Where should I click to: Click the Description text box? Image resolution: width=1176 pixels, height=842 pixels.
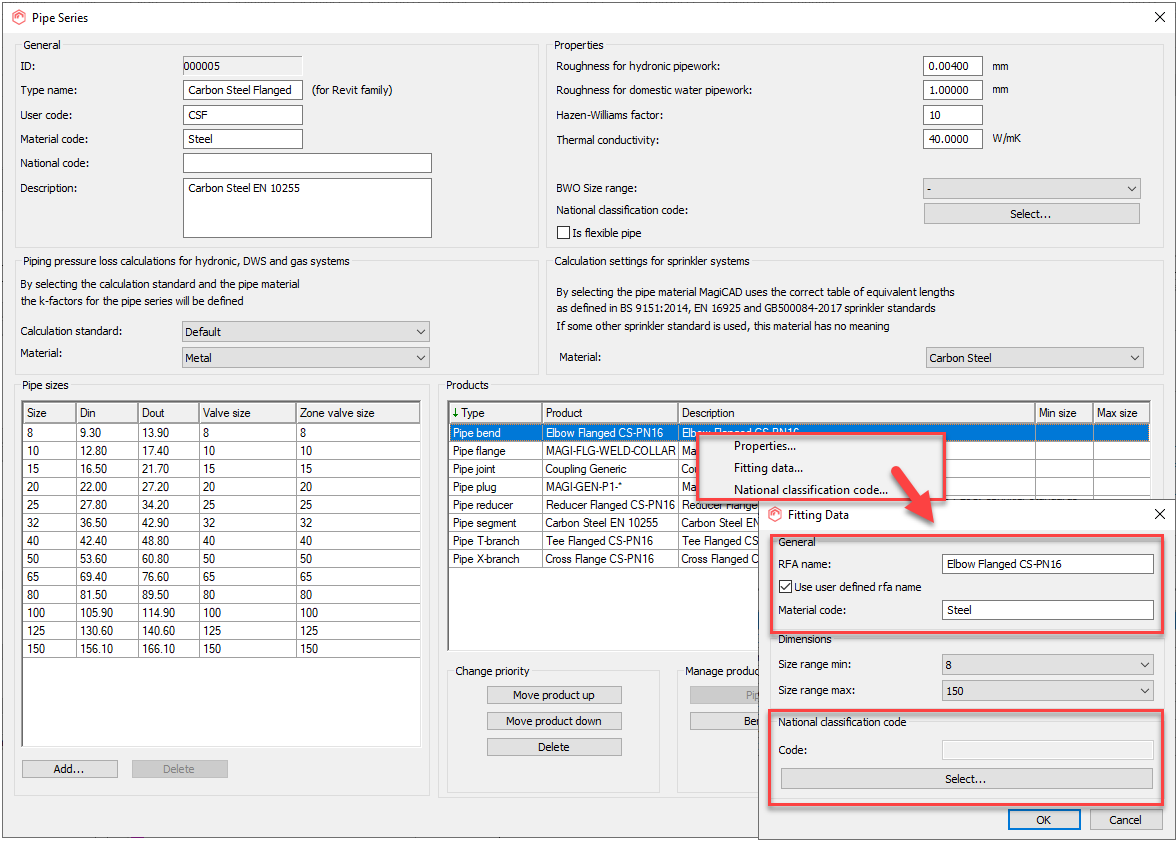point(308,208)
